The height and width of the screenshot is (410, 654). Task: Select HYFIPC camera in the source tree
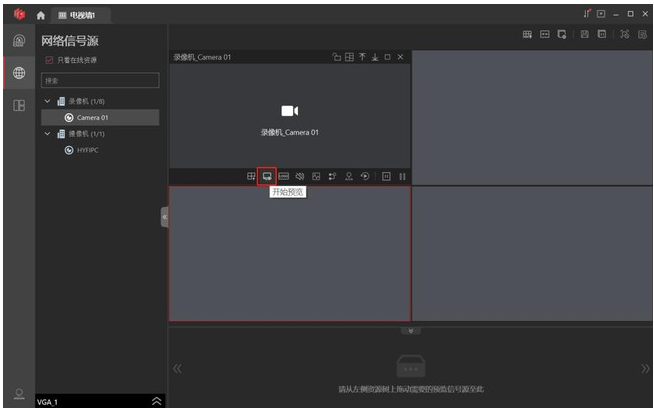point(86,149)
